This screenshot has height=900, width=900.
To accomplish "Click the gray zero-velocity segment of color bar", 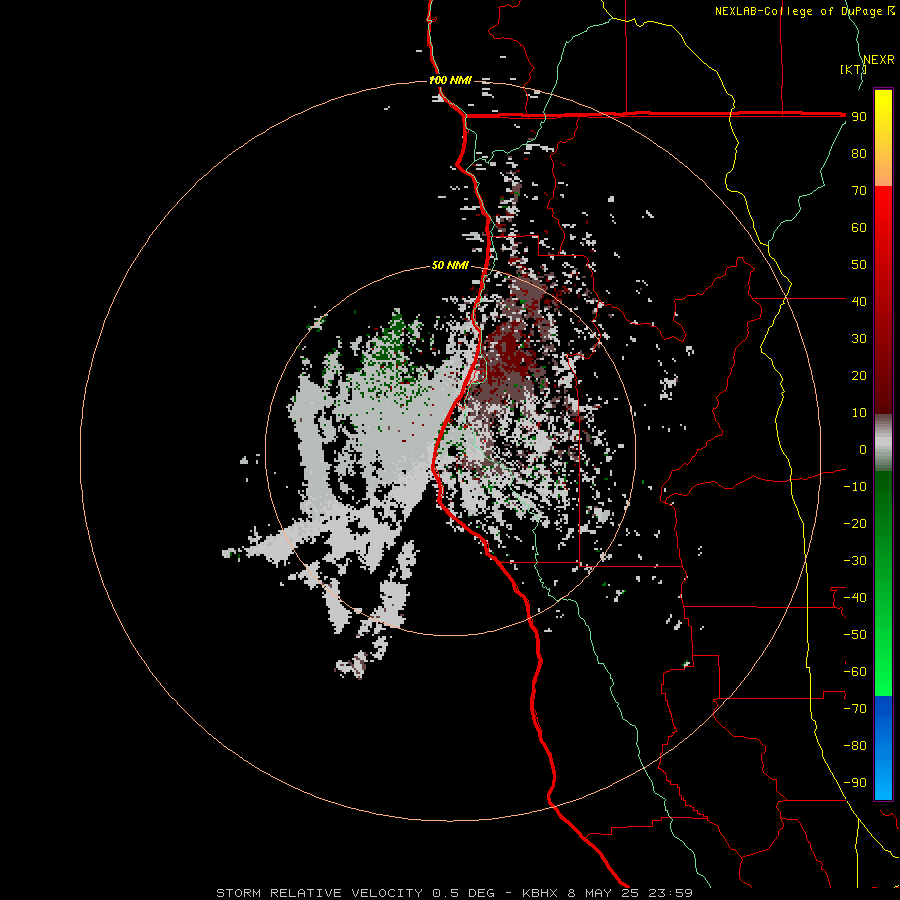I will pyautogui.click(x=883, y=443).
